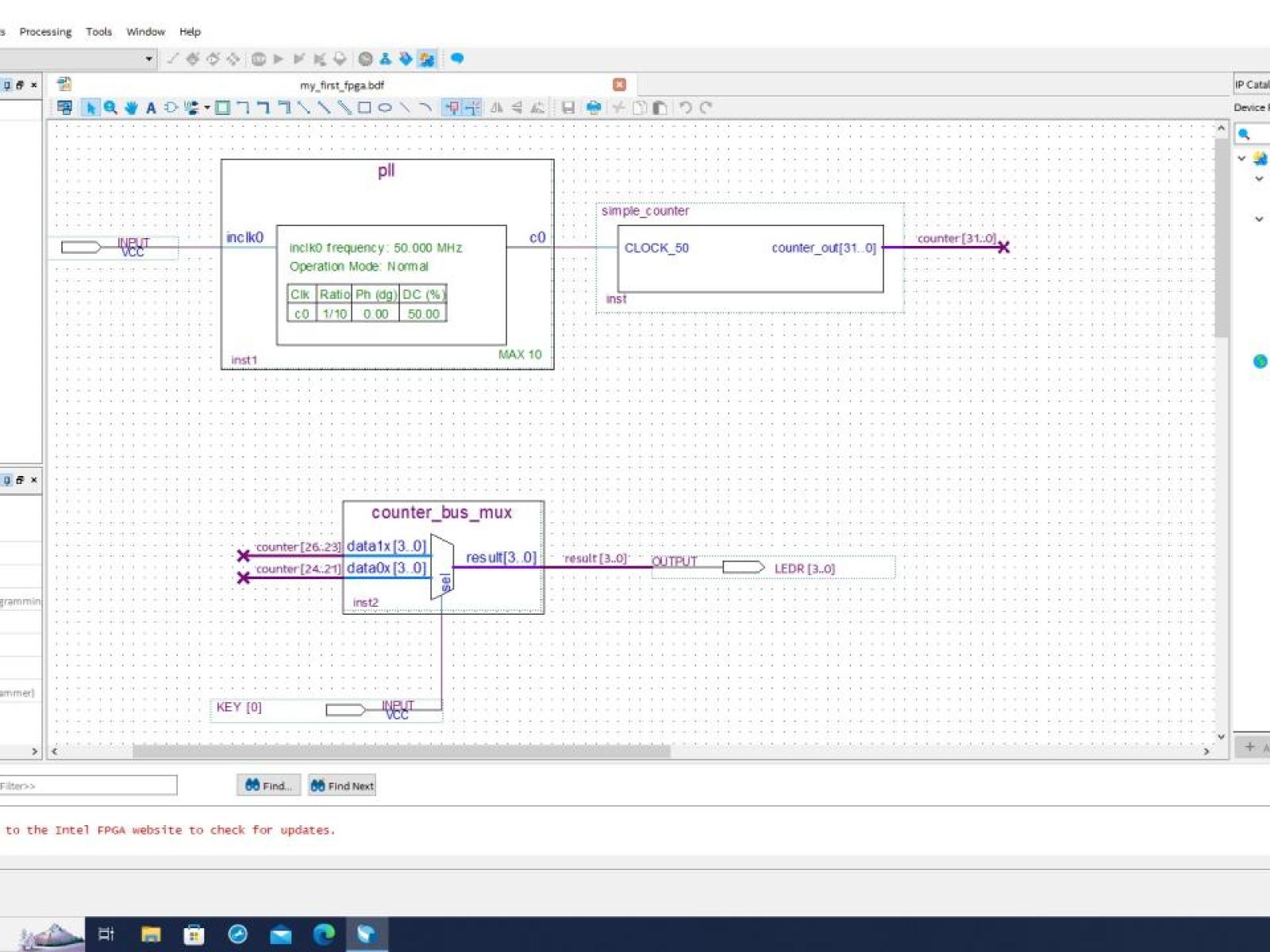
Task: Click the Paste icon
Action: [x=660, y=108]
